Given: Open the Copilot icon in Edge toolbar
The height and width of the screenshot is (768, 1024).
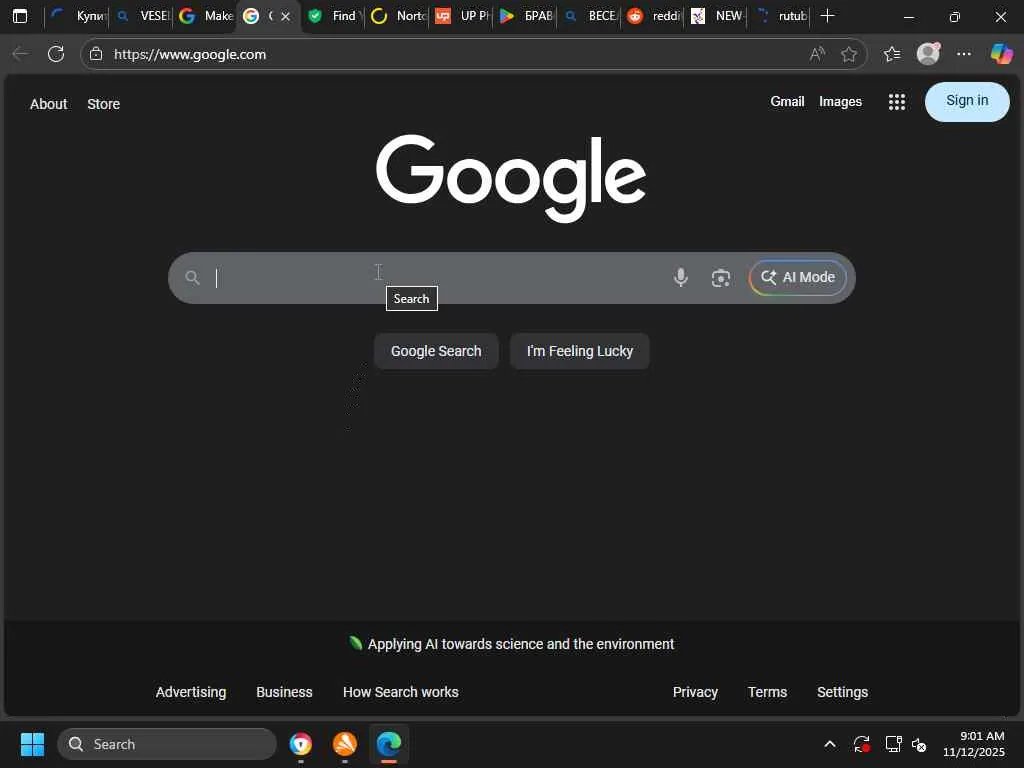Looking at the screenshot, I should coord(1001,54).
